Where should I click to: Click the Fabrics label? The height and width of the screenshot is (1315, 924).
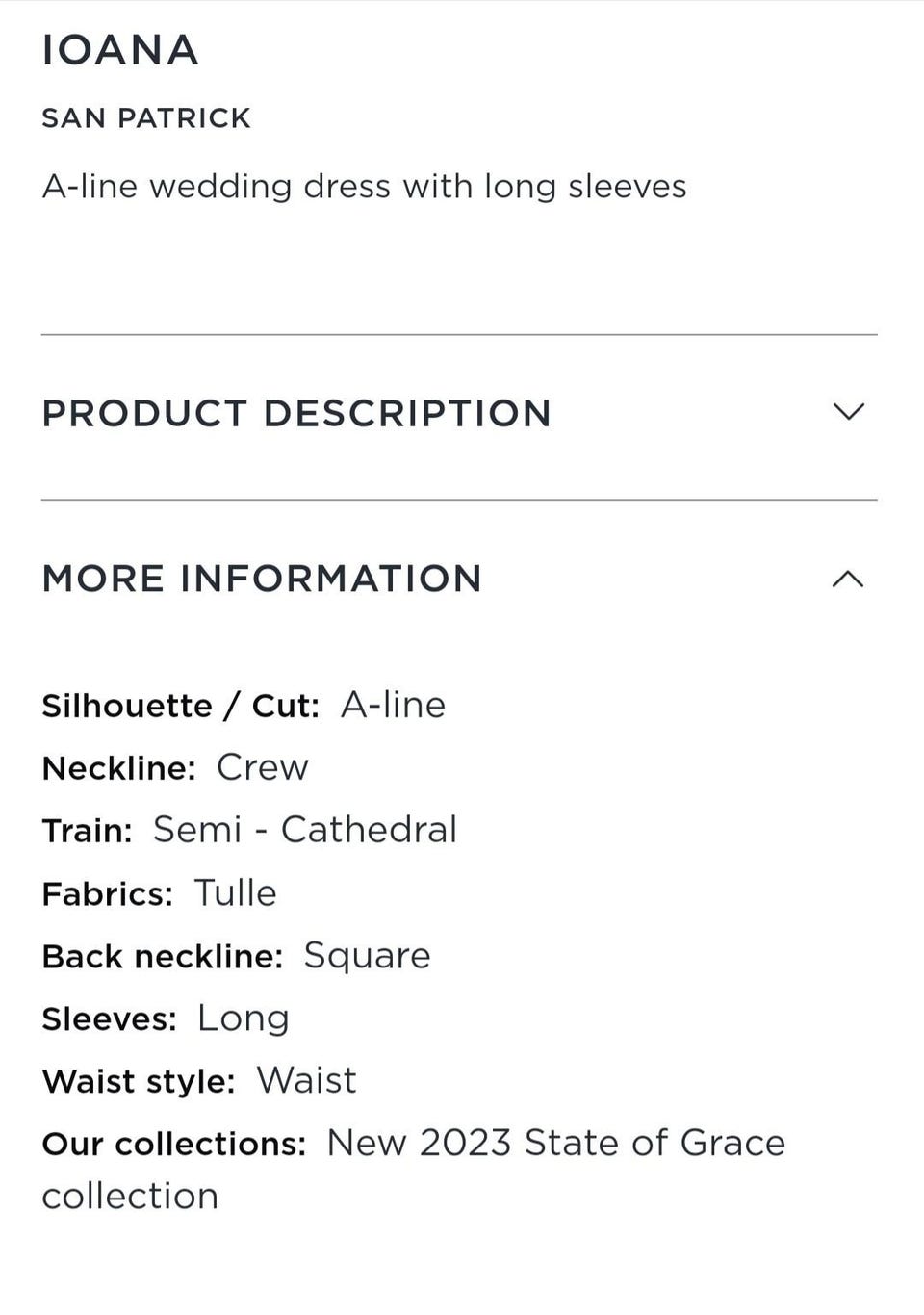coord(108,893)
